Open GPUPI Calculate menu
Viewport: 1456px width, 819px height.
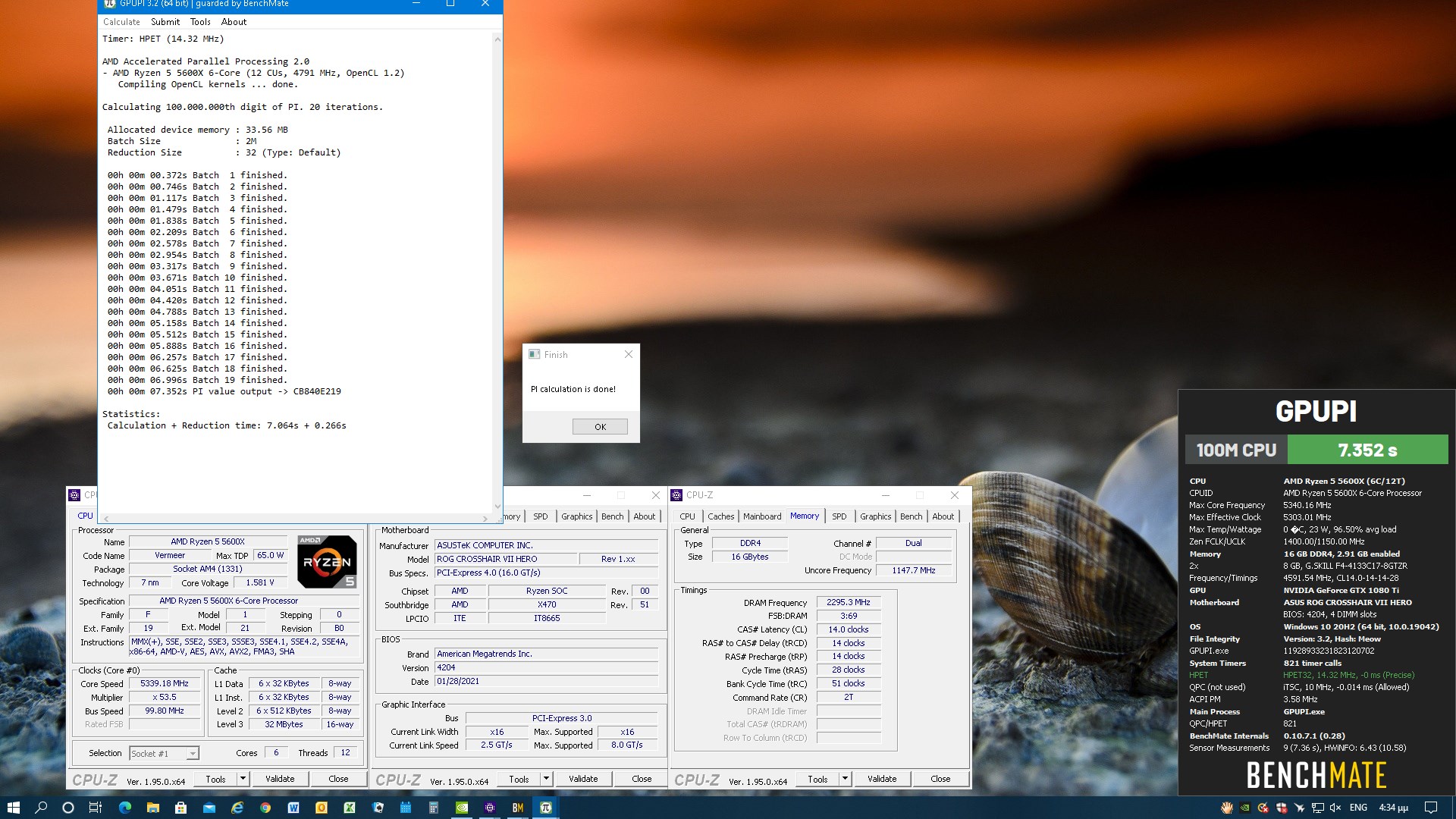click(x=121, y=22)
